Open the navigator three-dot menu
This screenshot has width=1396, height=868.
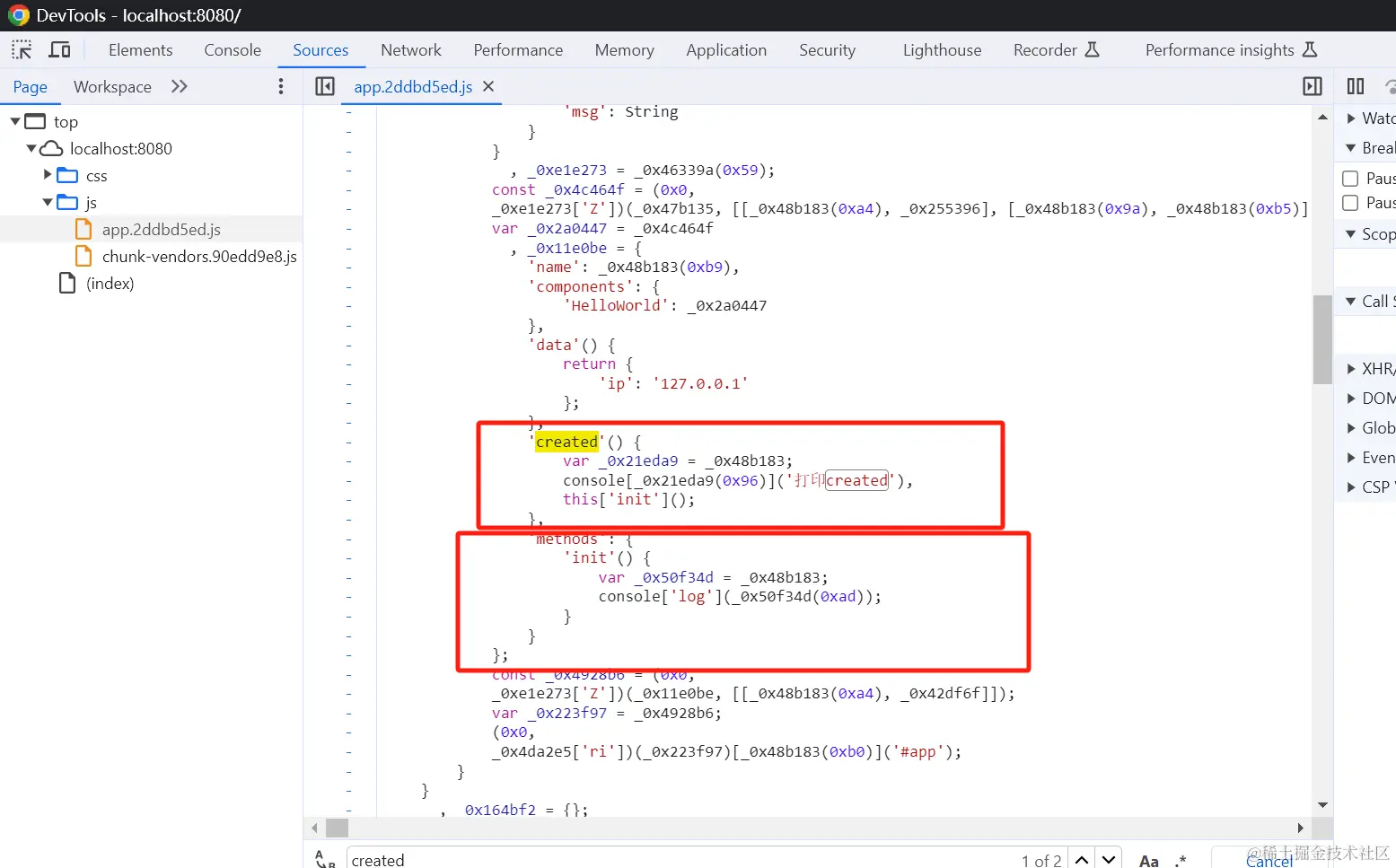point(281,86)
